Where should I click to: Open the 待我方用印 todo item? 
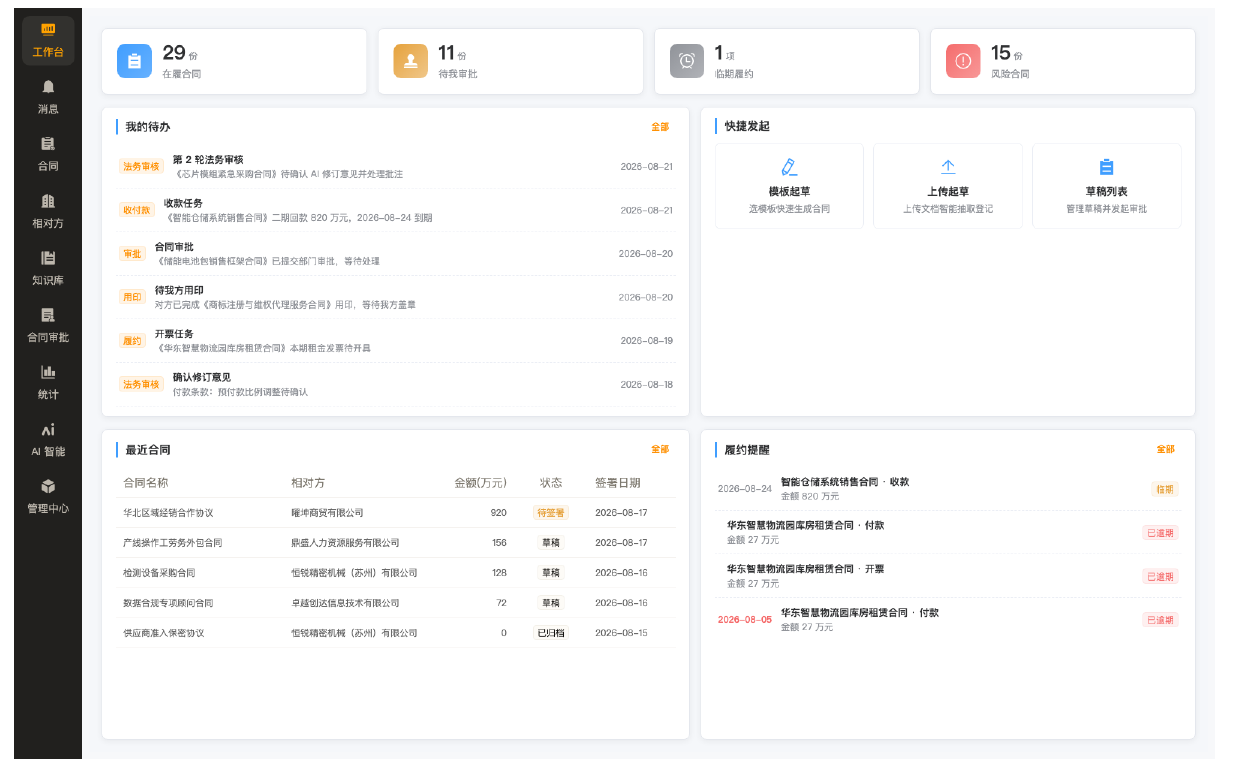(x=396, y=297)
